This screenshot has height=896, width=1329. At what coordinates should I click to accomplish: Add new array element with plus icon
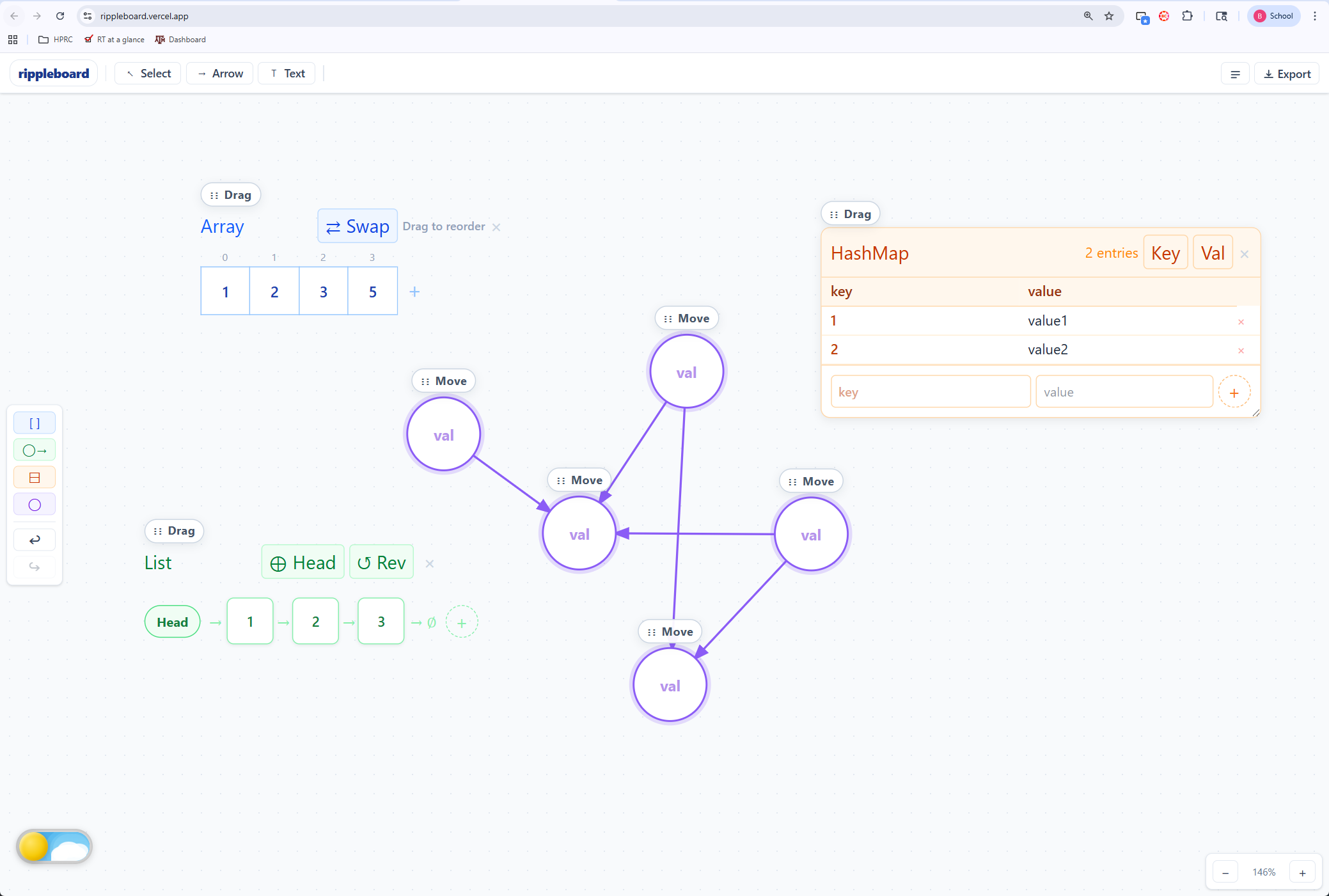(x=414, y=292)
